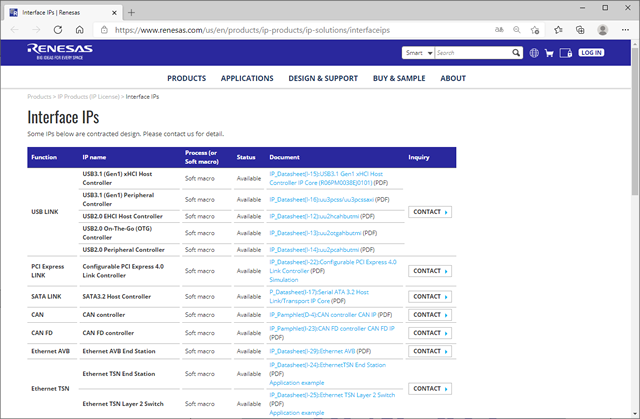Expand the Smart search type dropdown
This screenshot has width=640, height=419.
pos(418,53)
